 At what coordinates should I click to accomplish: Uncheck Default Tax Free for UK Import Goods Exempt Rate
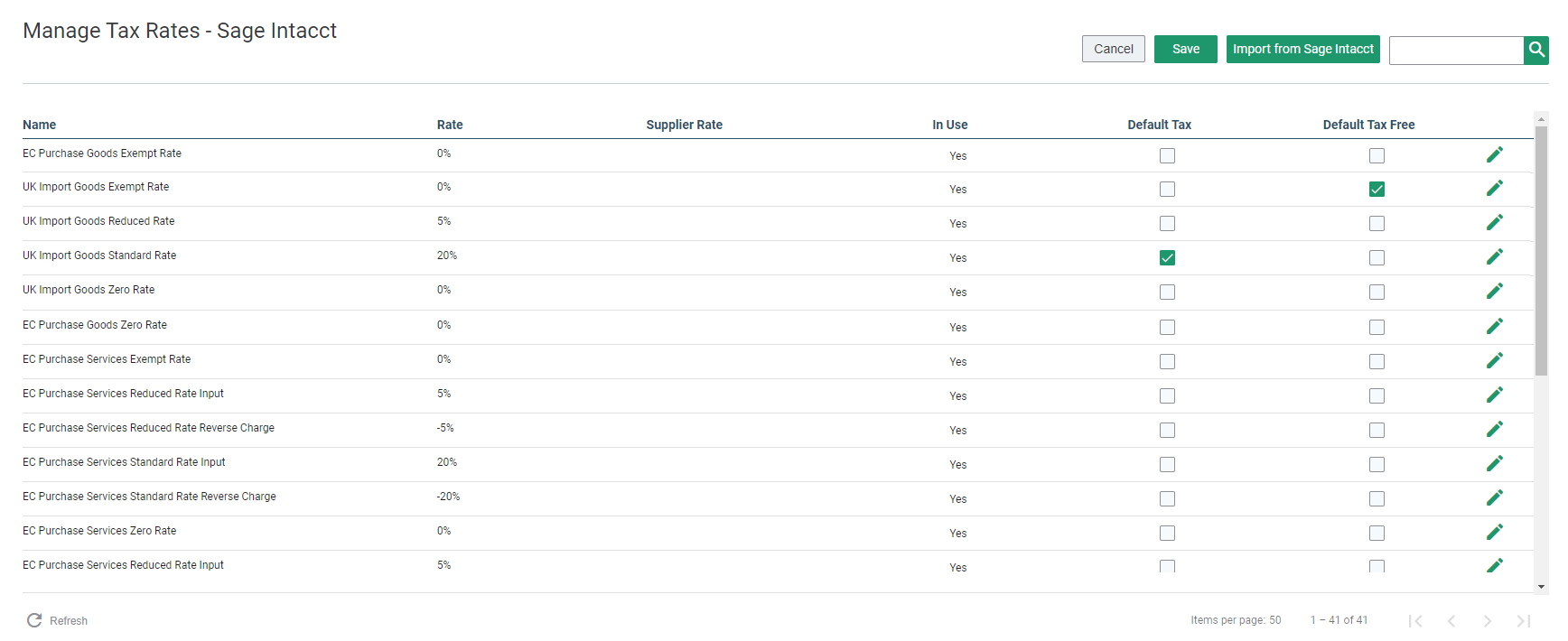click(x=1376, y=190)
